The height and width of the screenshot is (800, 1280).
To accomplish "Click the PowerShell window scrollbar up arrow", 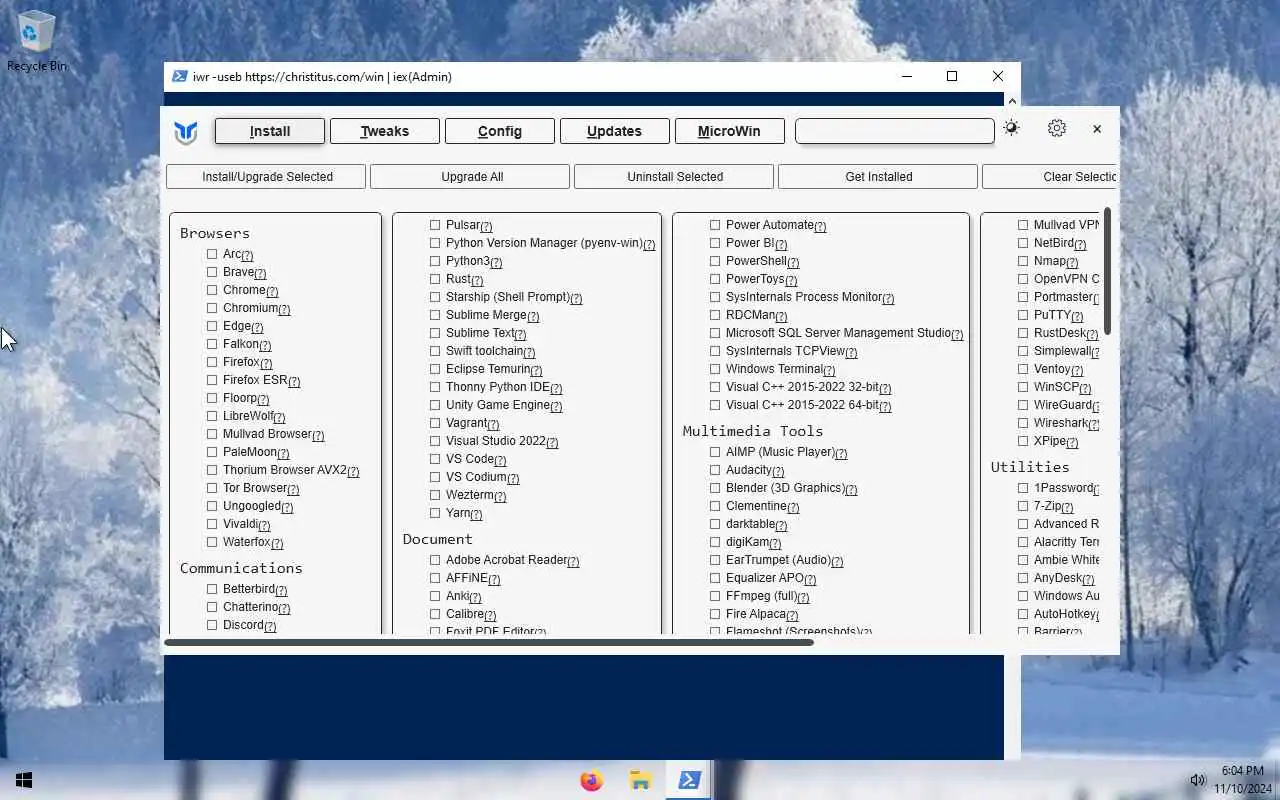I will coord(1012,100).
